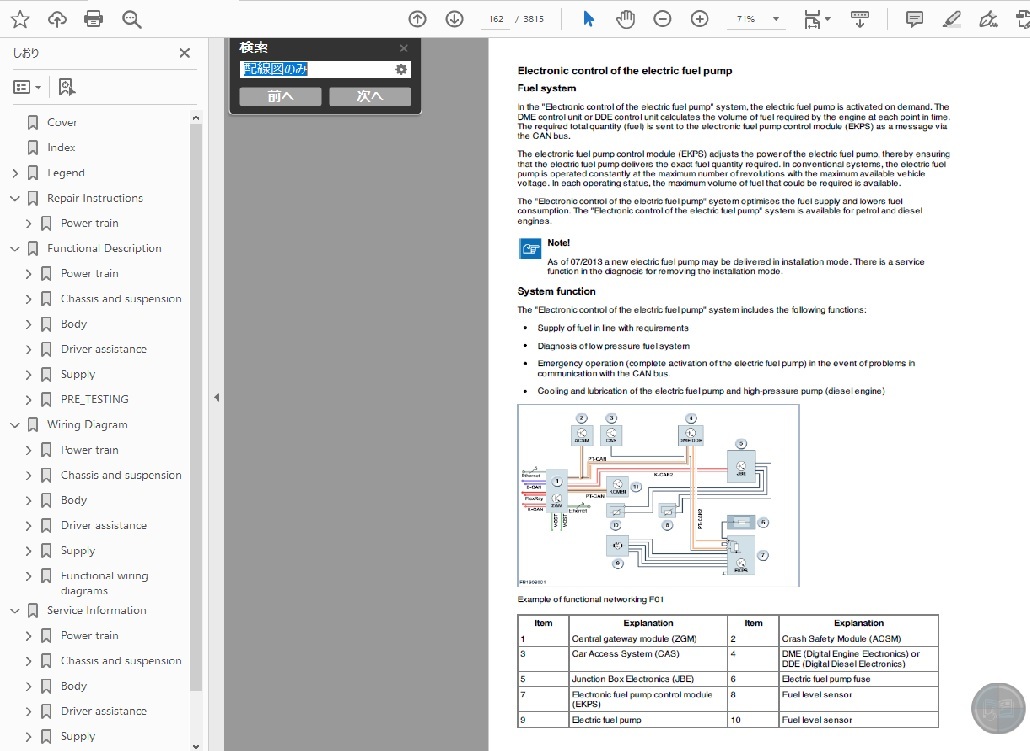Open Supply under Service Information
Viewport: 1030px width, 751px height.
[x=78, y=736]
